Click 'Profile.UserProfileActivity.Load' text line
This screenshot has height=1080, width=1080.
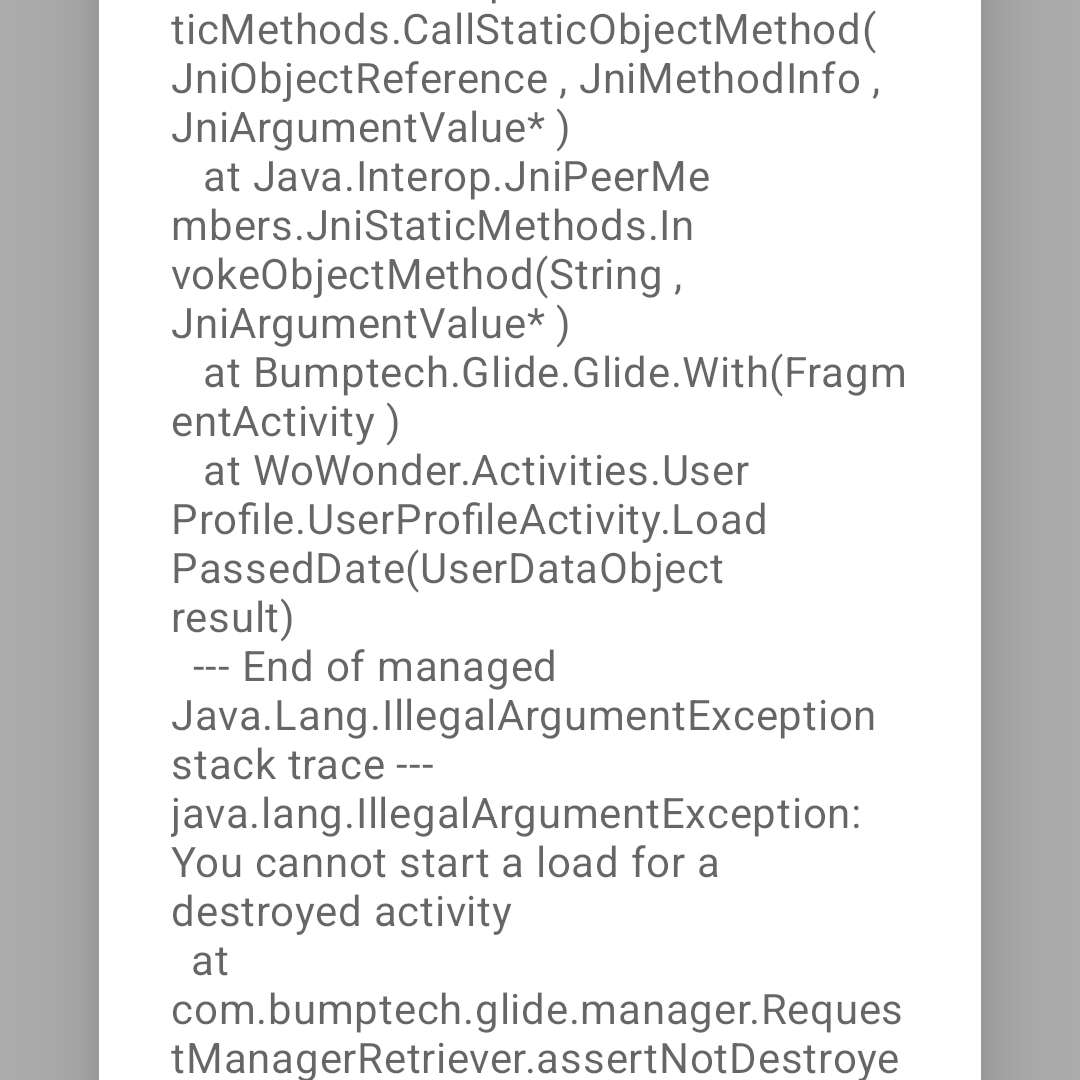pyautogui.click(x=469, y=520)
